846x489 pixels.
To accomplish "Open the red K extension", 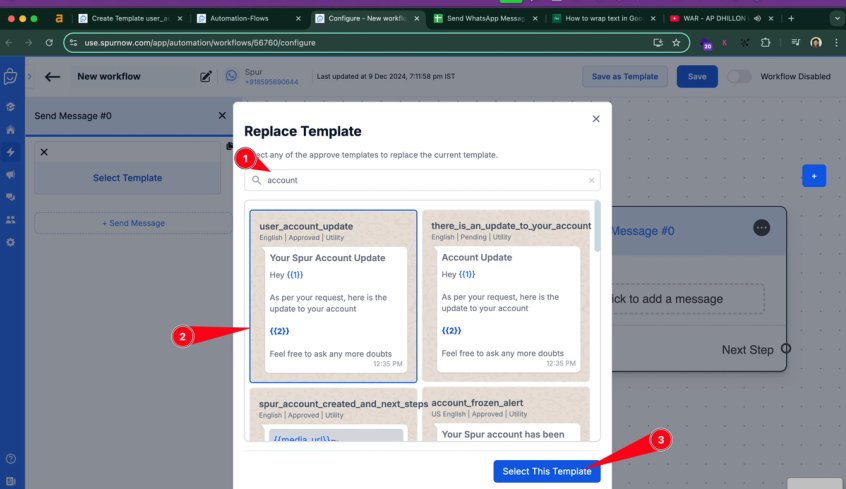I will (725, 43).
